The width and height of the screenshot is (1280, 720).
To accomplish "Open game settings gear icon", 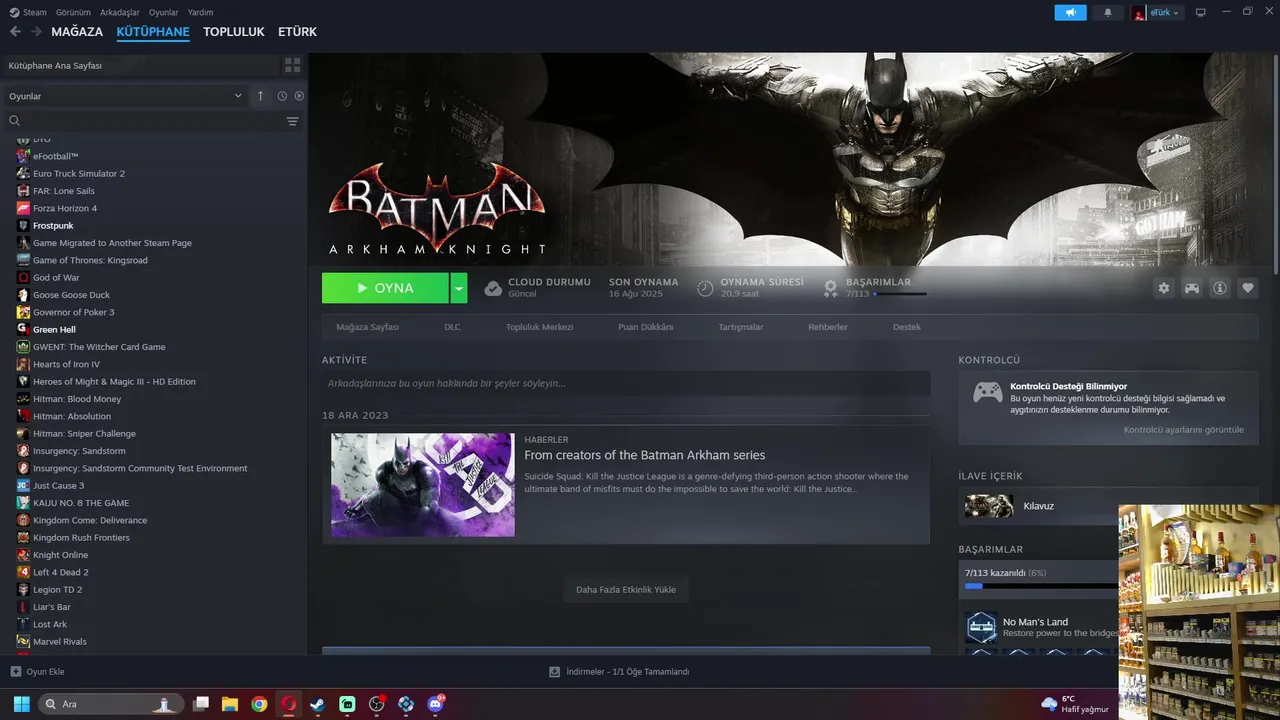I will (1164, 288).
